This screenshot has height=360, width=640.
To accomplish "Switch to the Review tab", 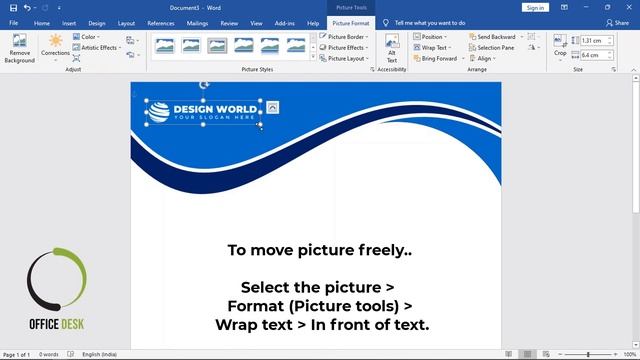I will pos(229,23).
